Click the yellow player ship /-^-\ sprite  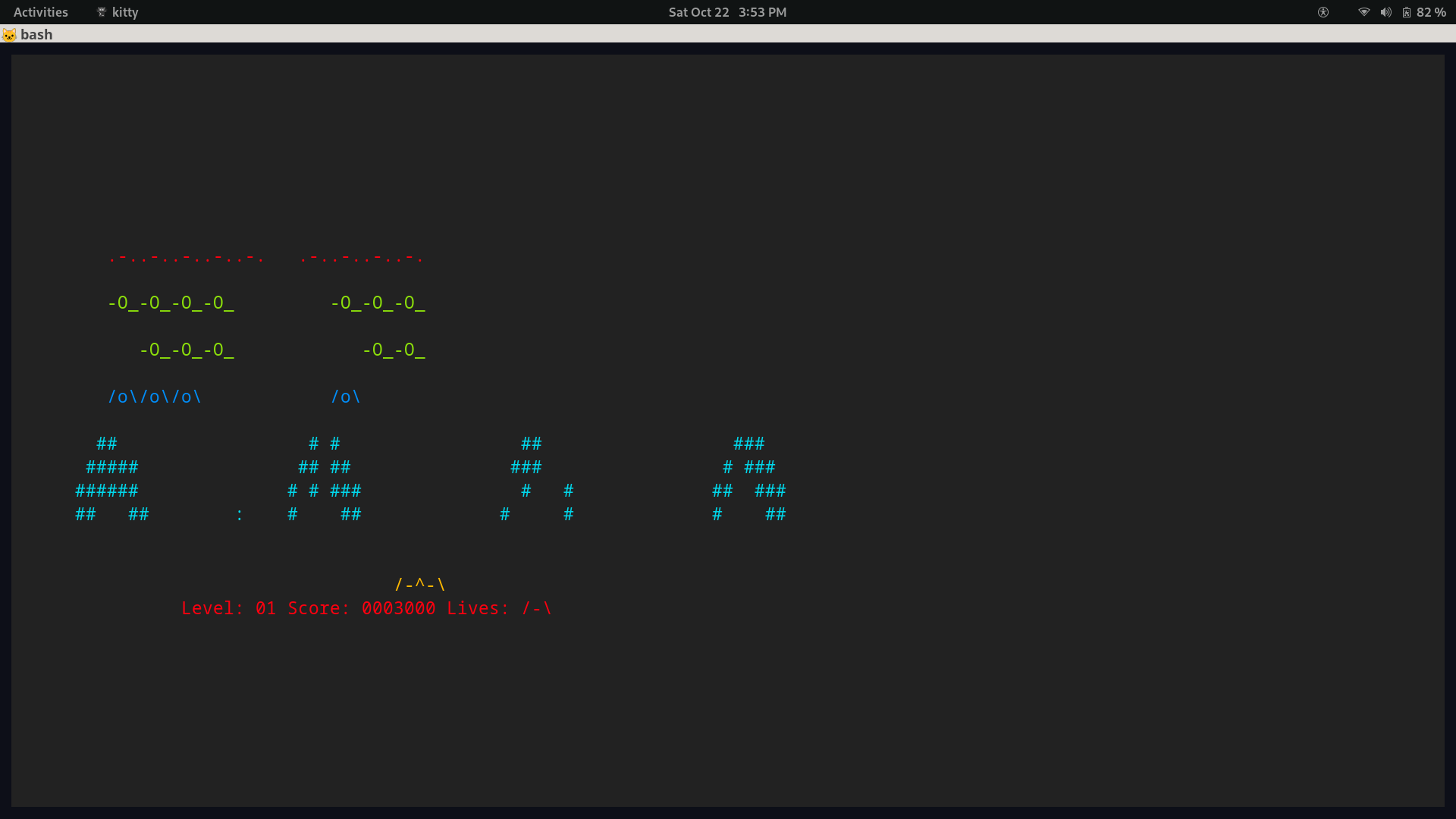click(x=419, y=584)
